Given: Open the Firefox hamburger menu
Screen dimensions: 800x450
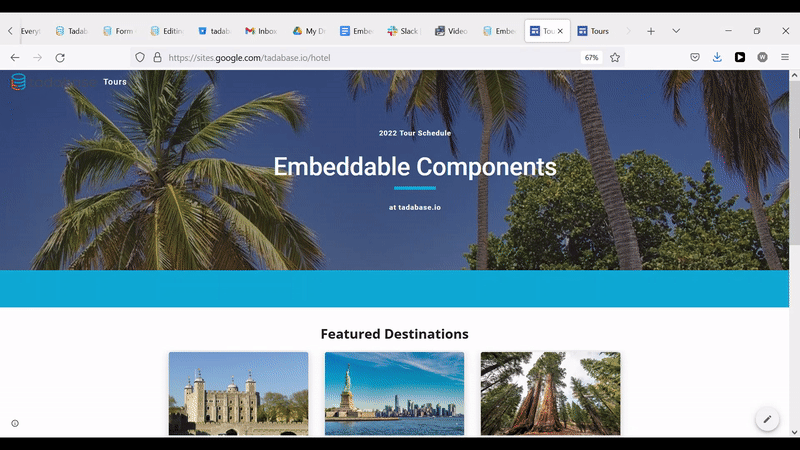Looking at the screenshot, I should (x=785, y=57).
